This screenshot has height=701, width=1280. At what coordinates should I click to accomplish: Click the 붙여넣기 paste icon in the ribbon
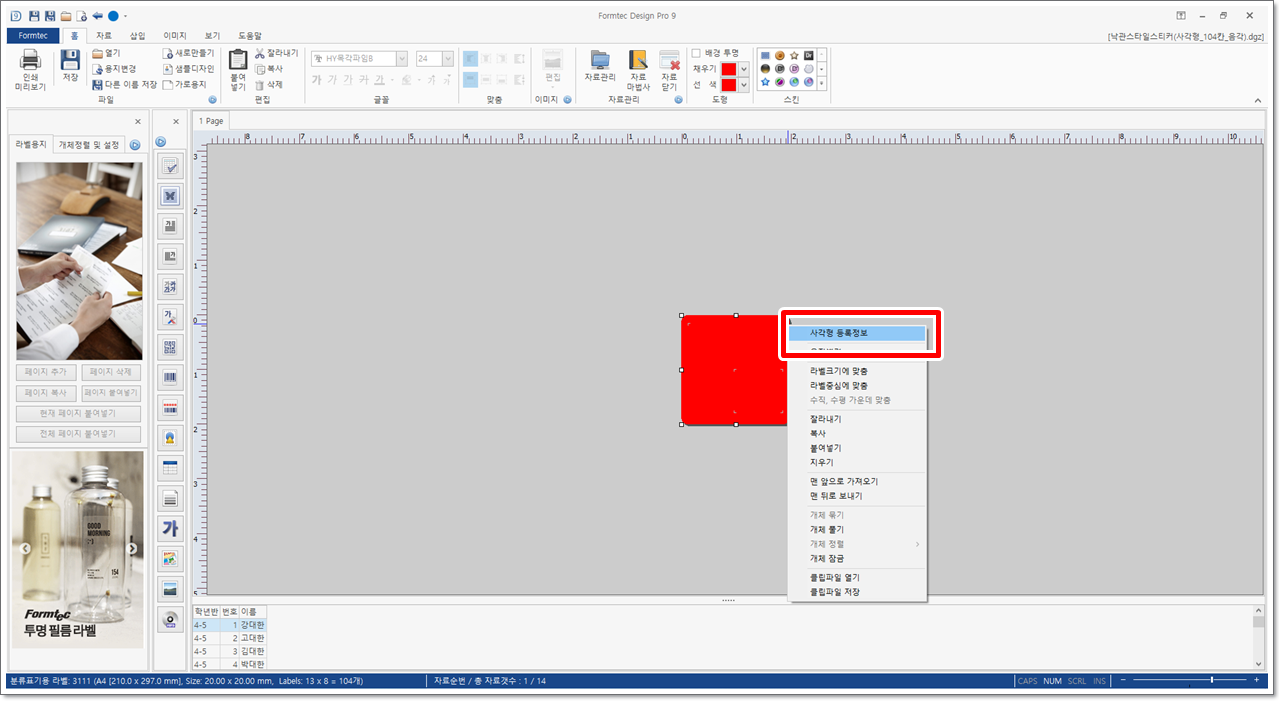[x=238, y=70]
